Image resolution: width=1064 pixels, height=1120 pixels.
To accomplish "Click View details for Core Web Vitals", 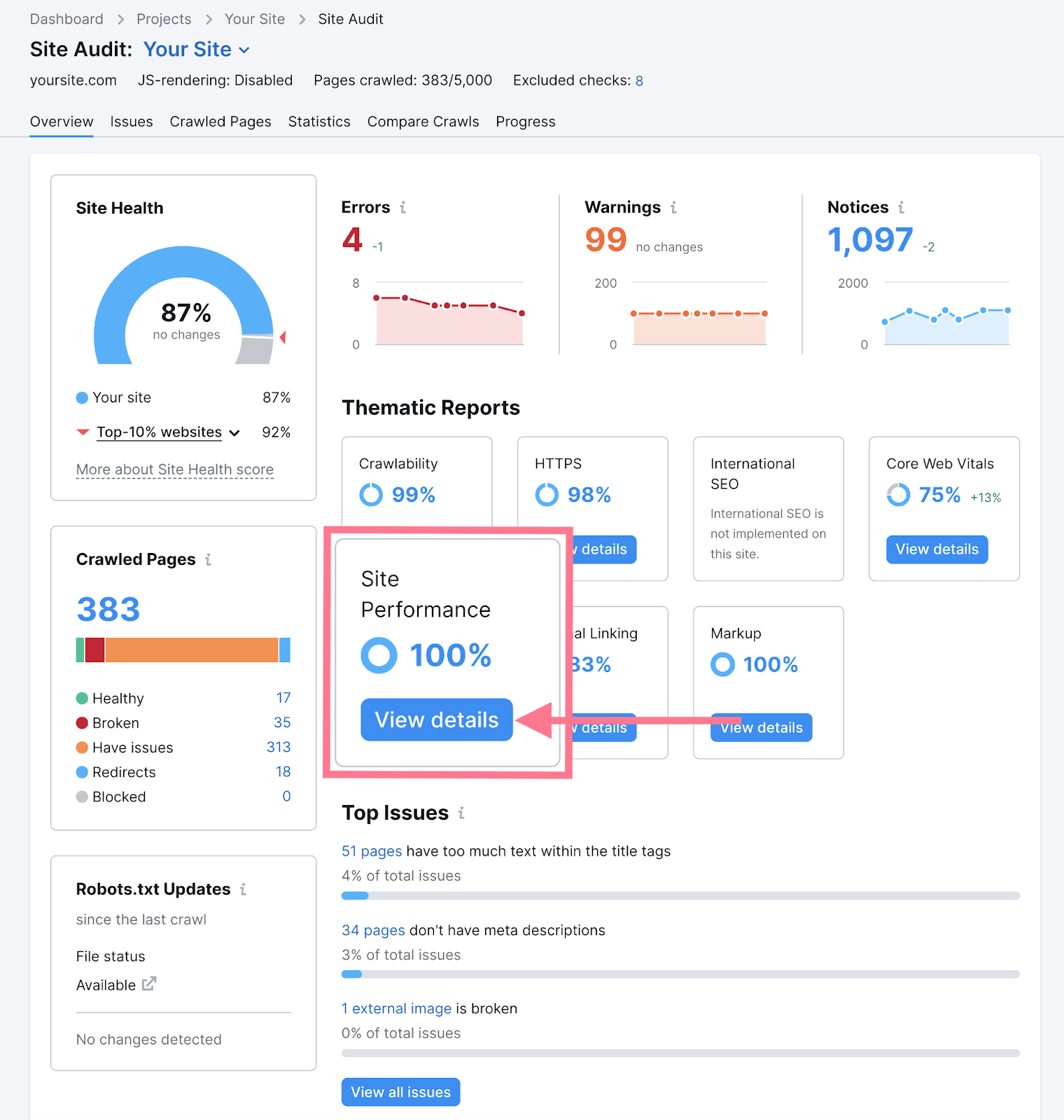I will tap(937, 549).
